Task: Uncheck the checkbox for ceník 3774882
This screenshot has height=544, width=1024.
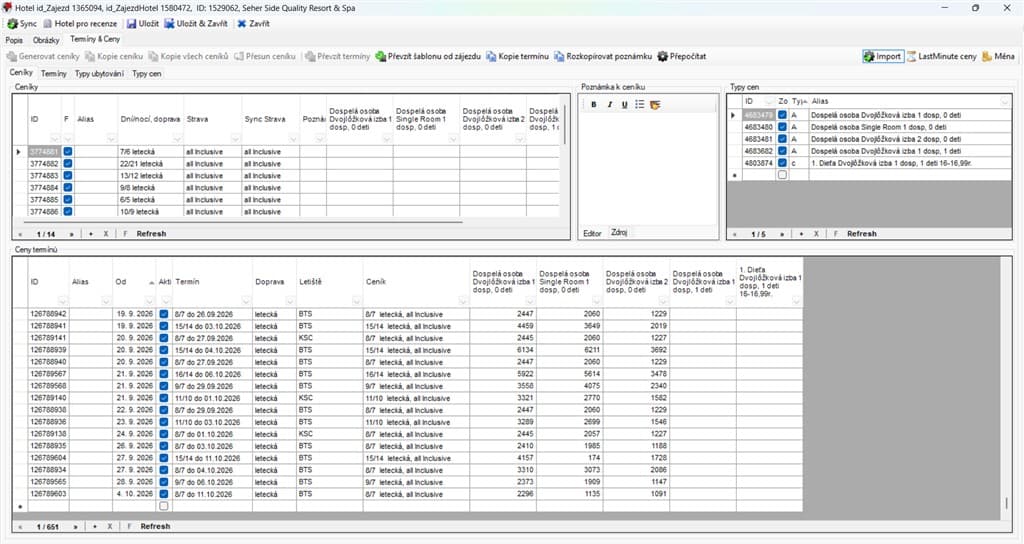Action: [68, 163]
